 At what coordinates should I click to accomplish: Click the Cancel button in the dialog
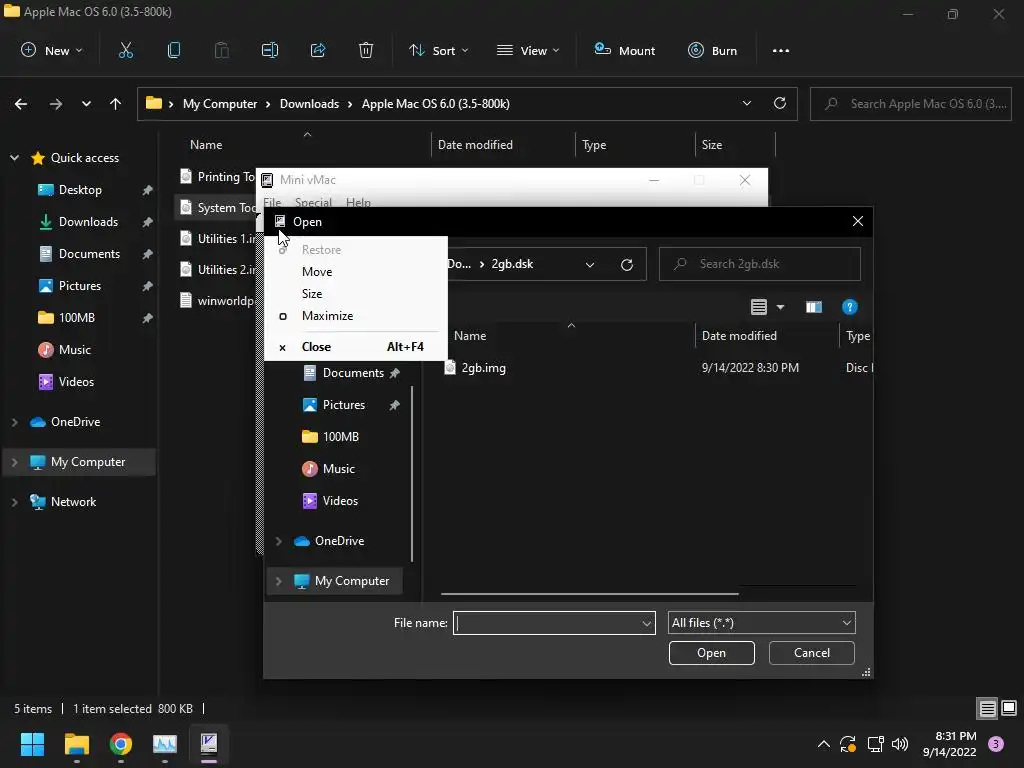coord(812,653)
